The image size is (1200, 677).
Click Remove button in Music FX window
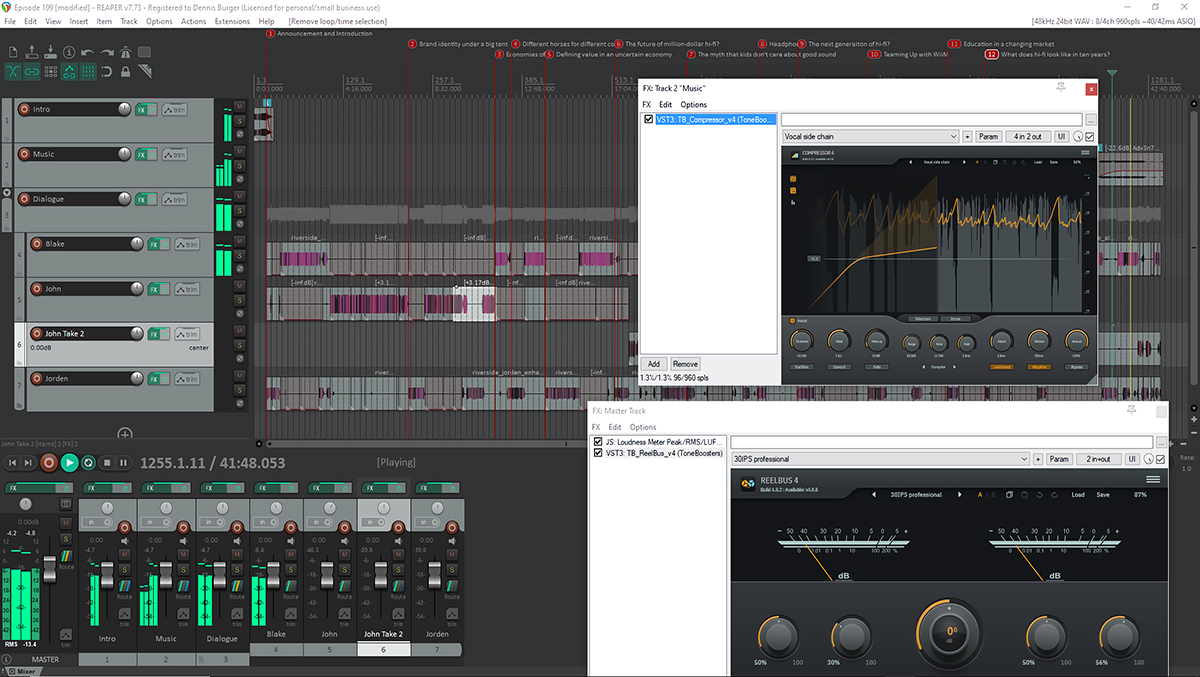(685, 364)
